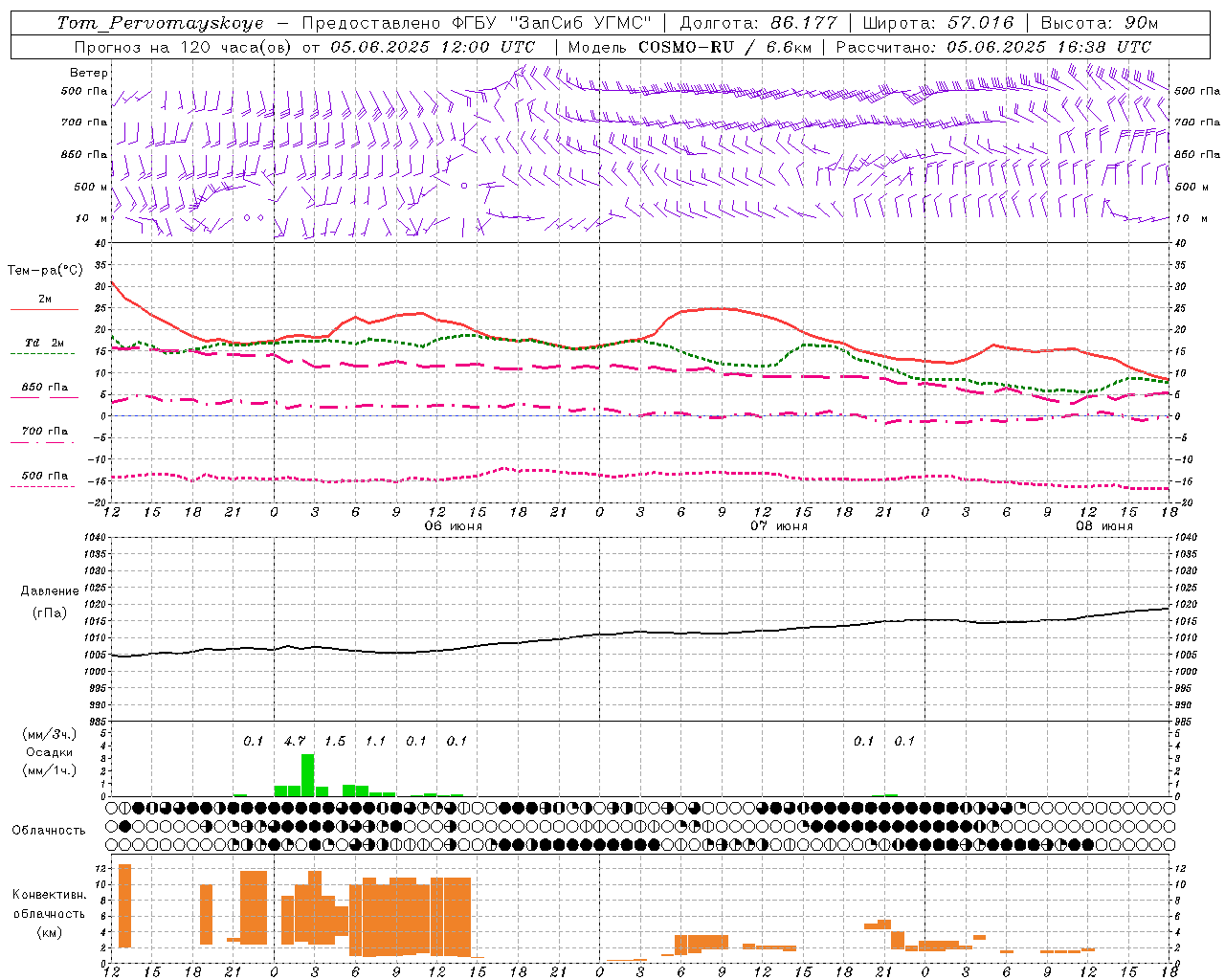Viewport: 1225px width, 980px height.
Task: Click the 'Td 2м' dew point legend entry
Action: [45, 343]
